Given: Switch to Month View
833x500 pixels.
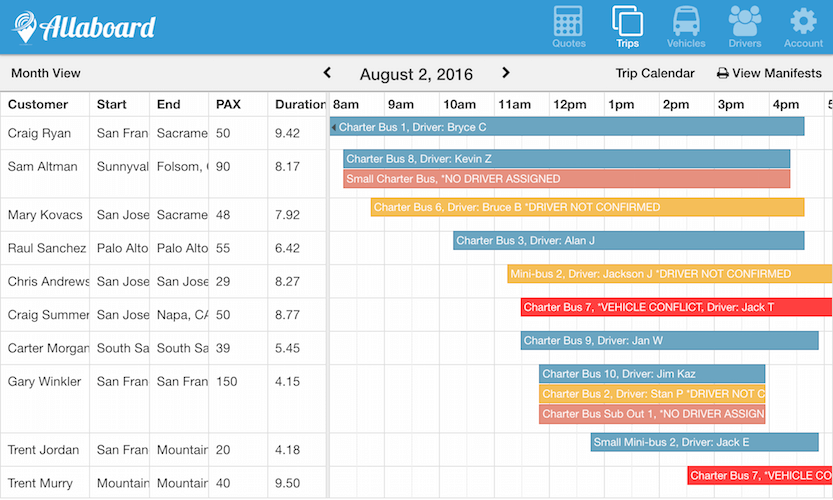Looking at the screenshot, I should pyautogui.click(x=46, y=73).
